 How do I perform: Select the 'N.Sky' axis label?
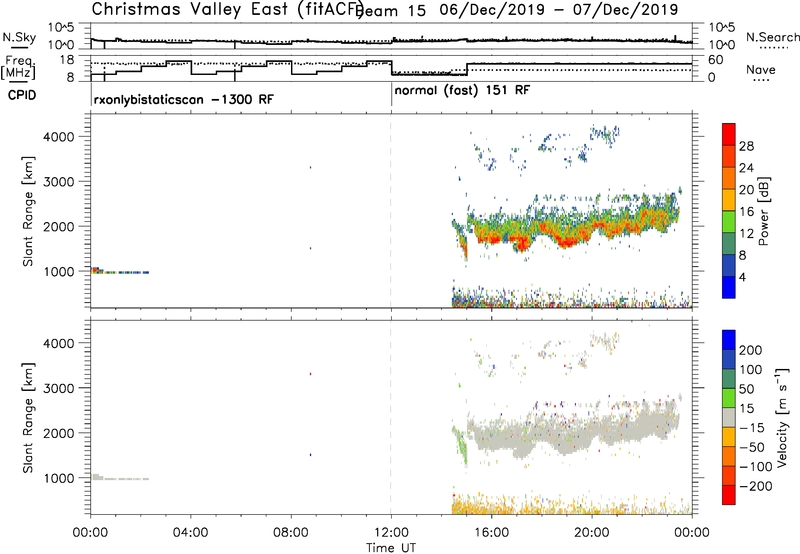(19, 37)
